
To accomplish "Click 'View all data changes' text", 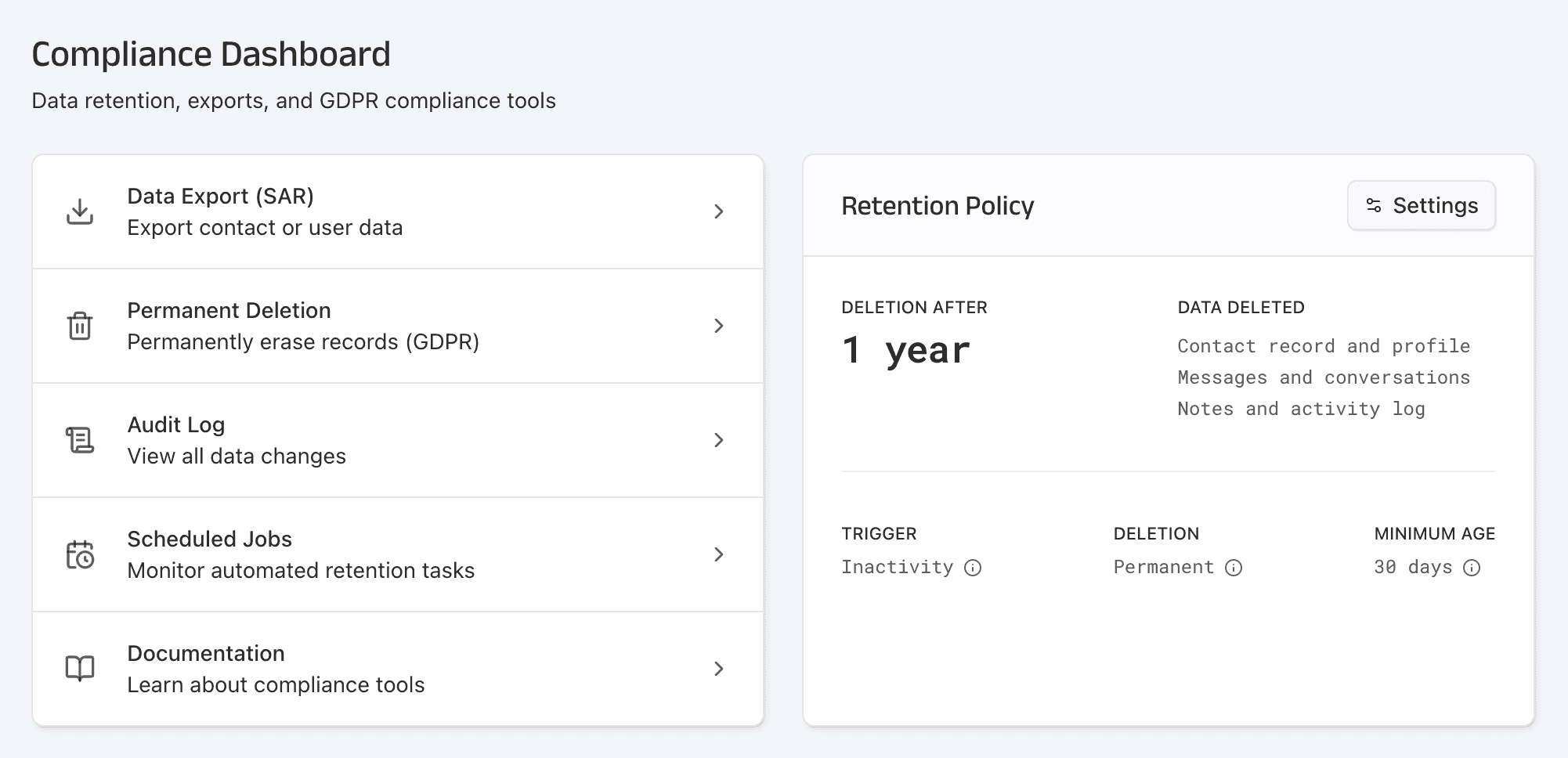I will [237, 457].
